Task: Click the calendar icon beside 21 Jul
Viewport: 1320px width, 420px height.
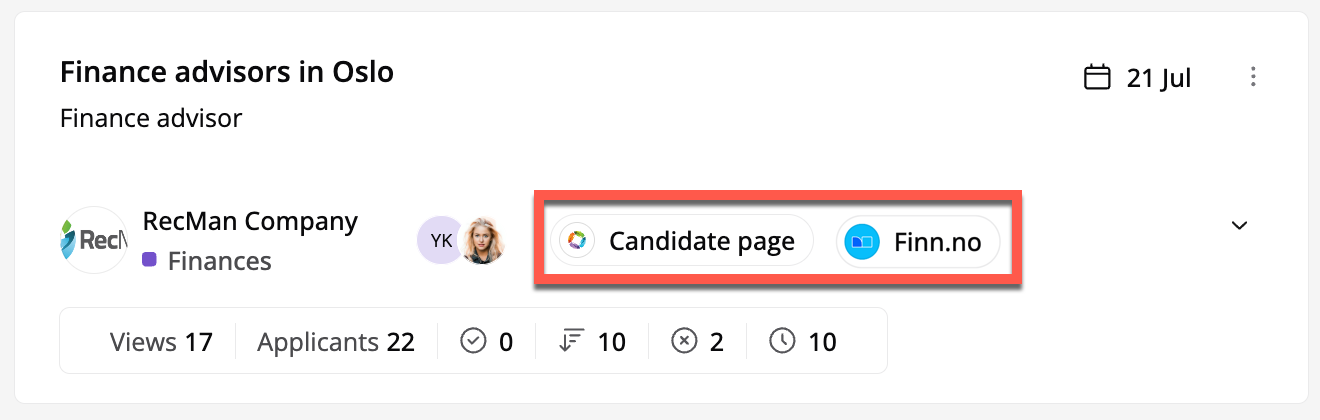Action: click(1098, 78)
